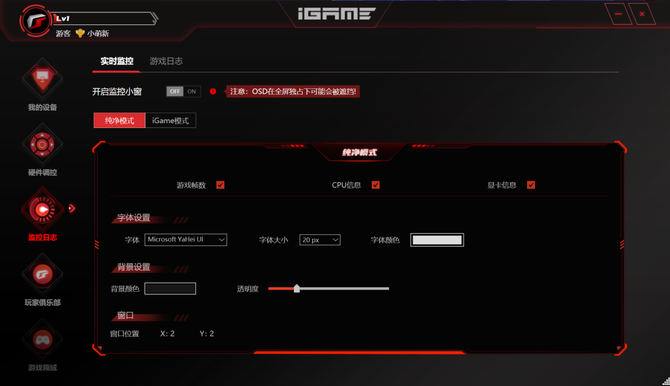Open the 游戏领域 gamepad icon
This screenshot has width=670, height=386.
pos(42,340)
